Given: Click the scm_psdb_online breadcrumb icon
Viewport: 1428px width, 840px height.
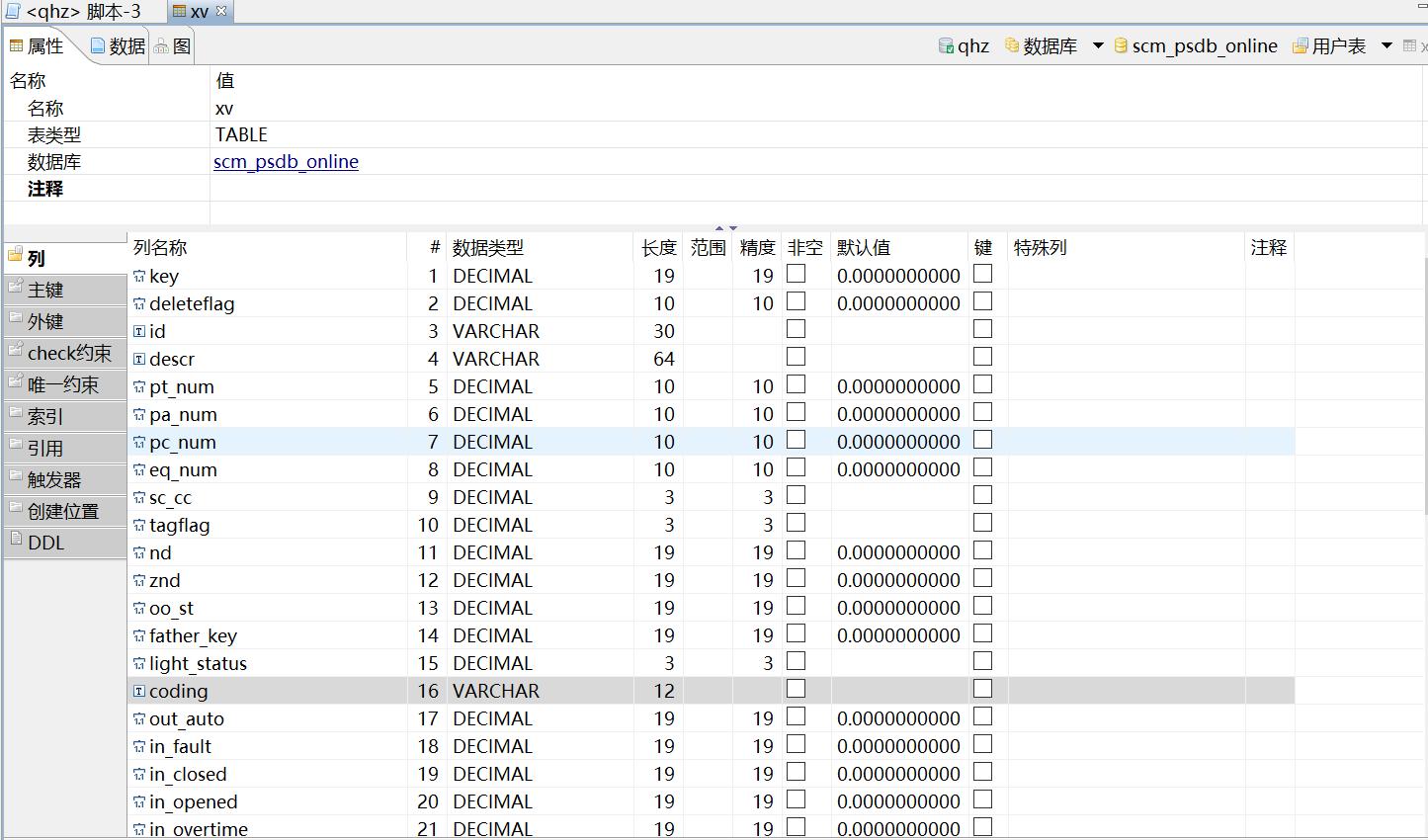Looking at the screenshot, I should 1121,45.
